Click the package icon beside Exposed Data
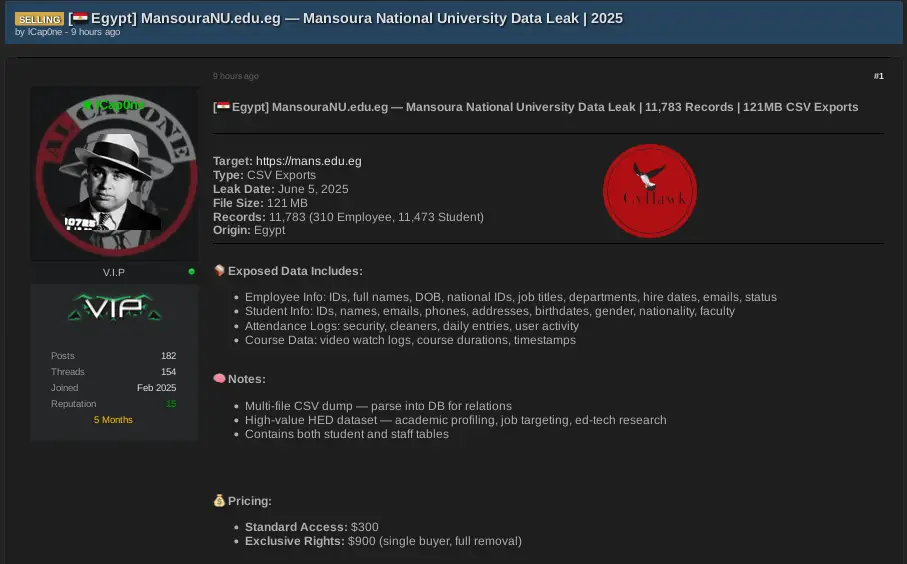The height and width of the screenshot is (564, 907). 220,271
